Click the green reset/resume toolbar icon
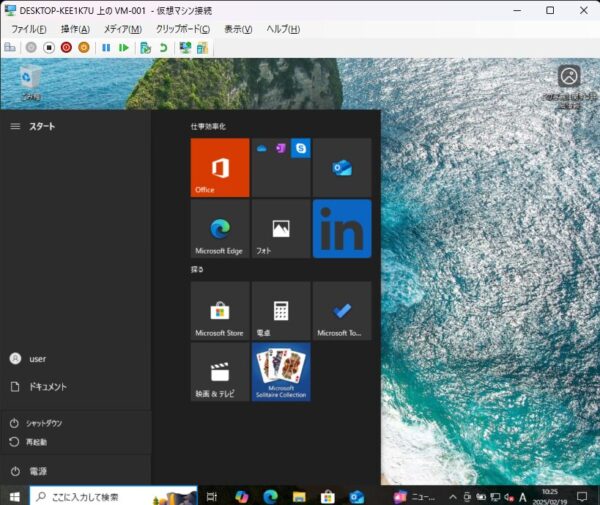Viewport: 600px width, 505px height. coord(124,47)
